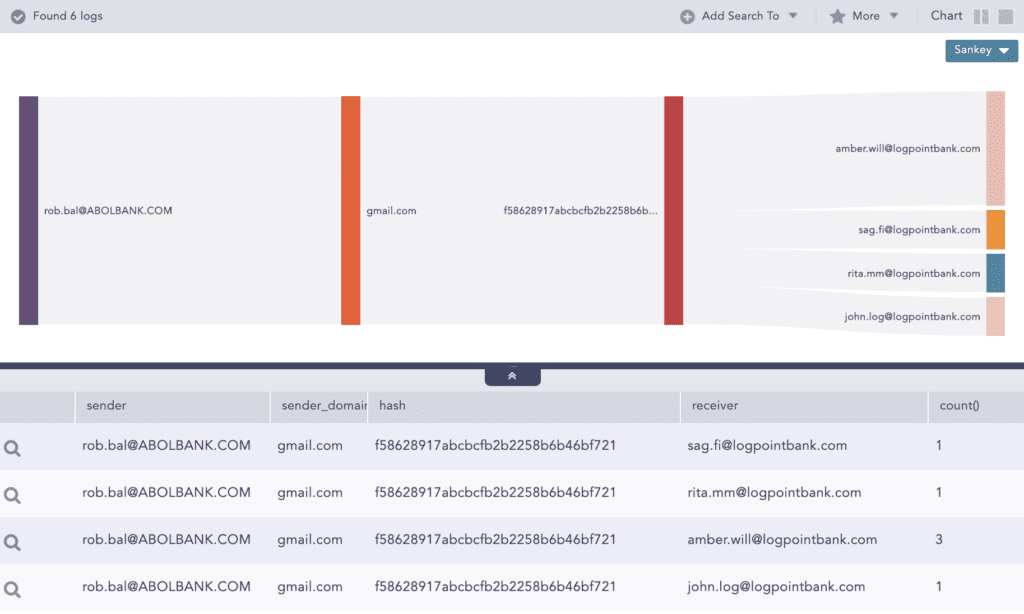Expand the Add Search To dropdown arrow
Screen dimensions: 1024x614
pyautogui.click(x=793, y=16)
